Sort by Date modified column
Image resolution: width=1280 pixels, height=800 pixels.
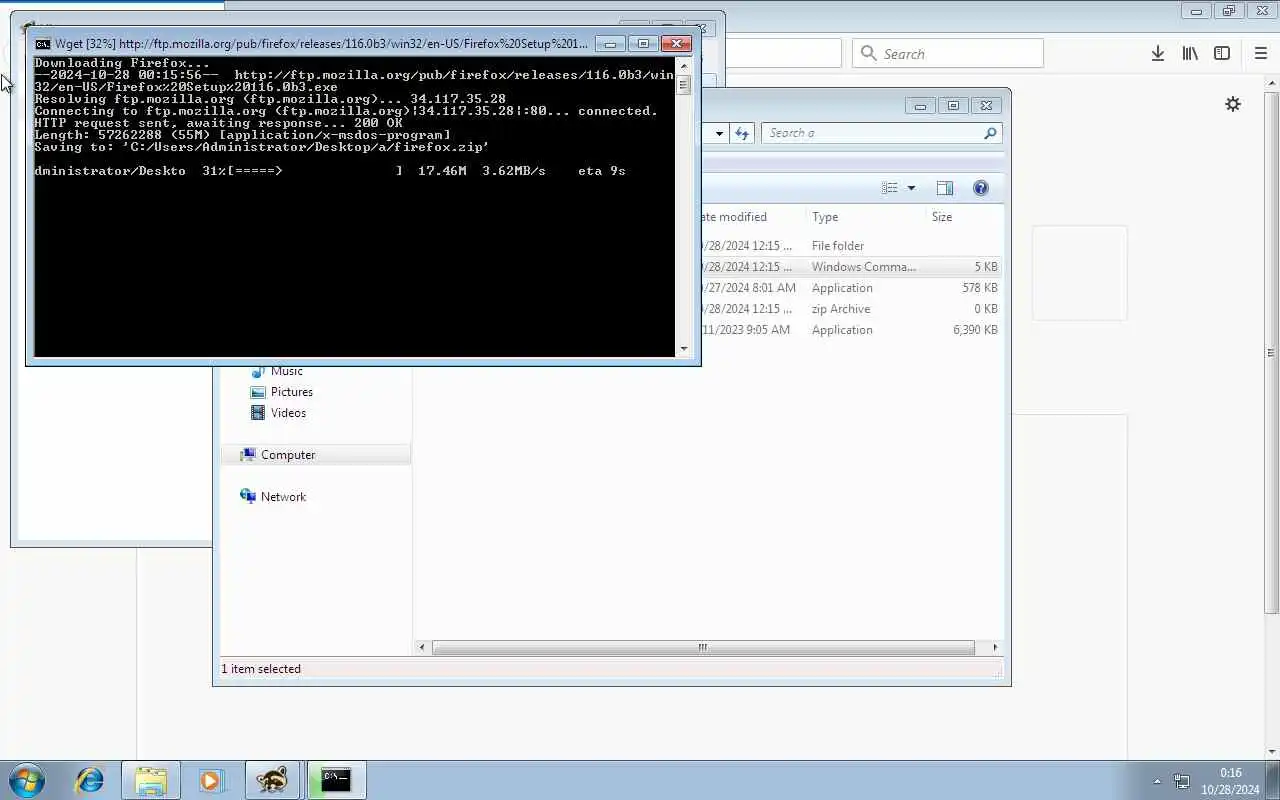pyautogui.click(x=750, y=217)
